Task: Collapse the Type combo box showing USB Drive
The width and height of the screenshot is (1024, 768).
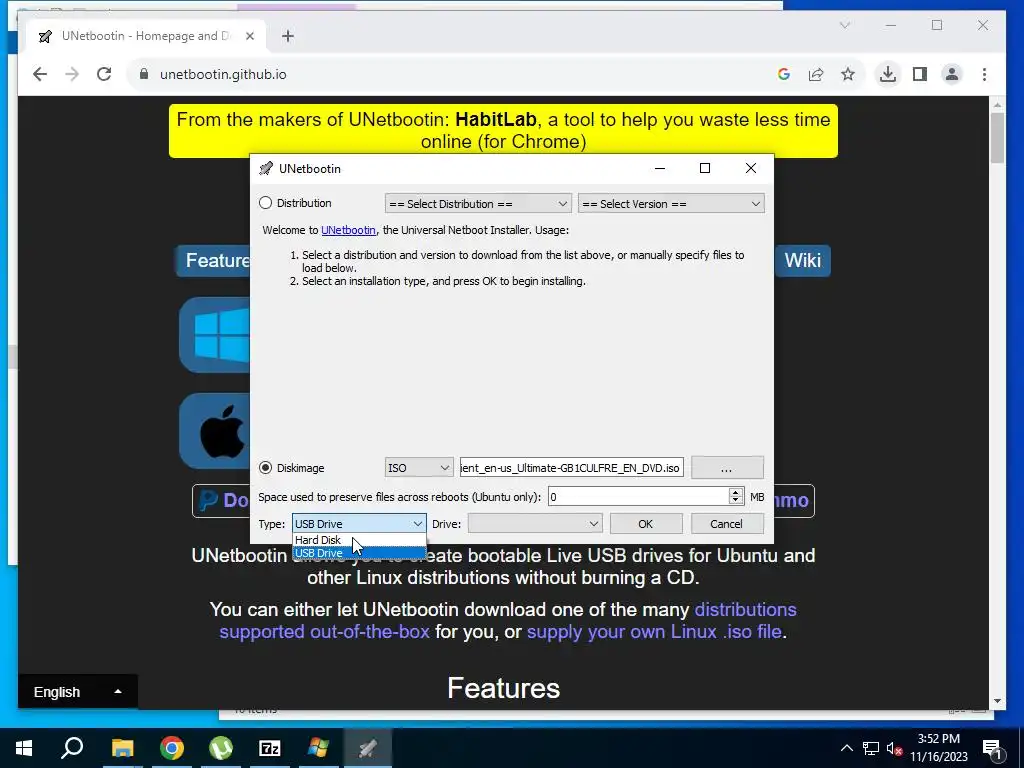Action: tap(359, 524)
